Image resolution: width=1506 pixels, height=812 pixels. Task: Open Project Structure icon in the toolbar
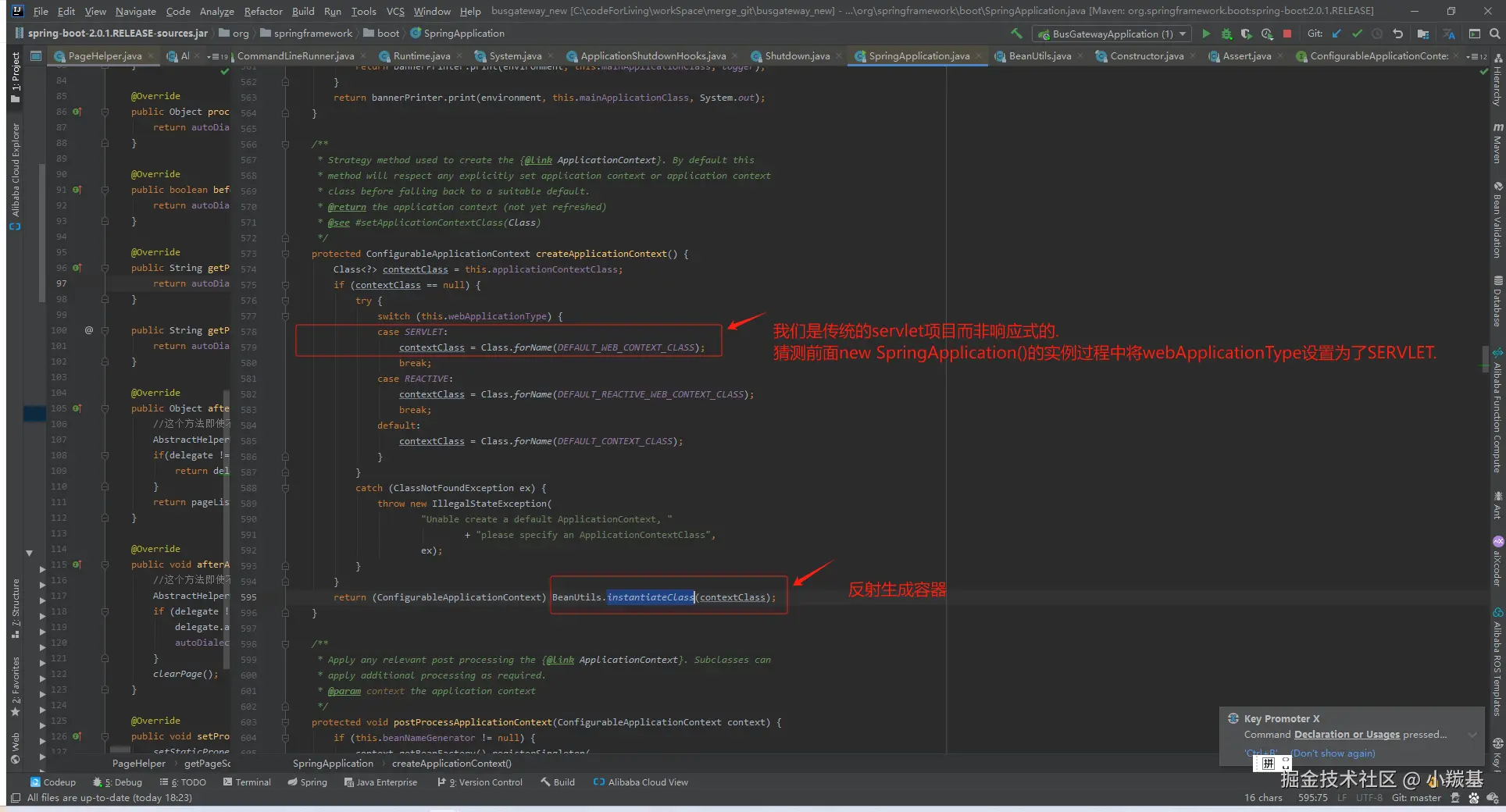(x=1423, y=34)
